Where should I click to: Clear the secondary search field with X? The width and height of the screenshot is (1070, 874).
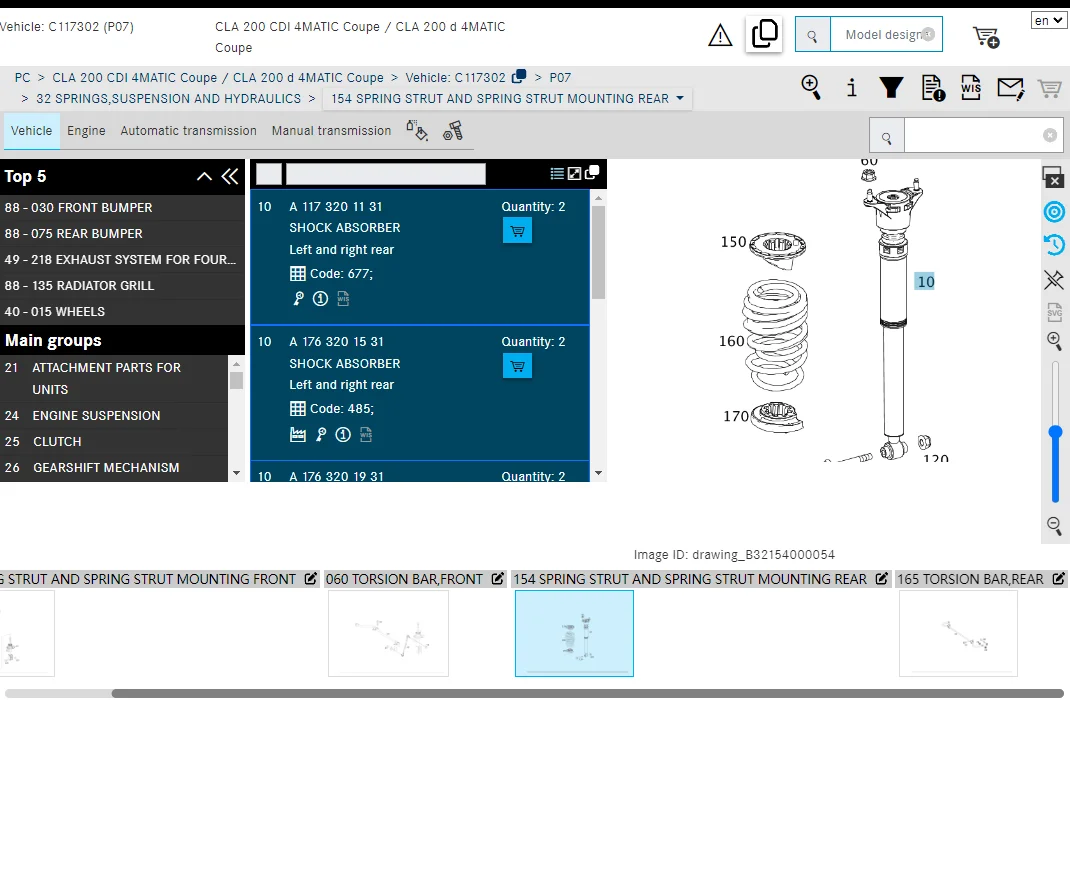[1050, 136]
